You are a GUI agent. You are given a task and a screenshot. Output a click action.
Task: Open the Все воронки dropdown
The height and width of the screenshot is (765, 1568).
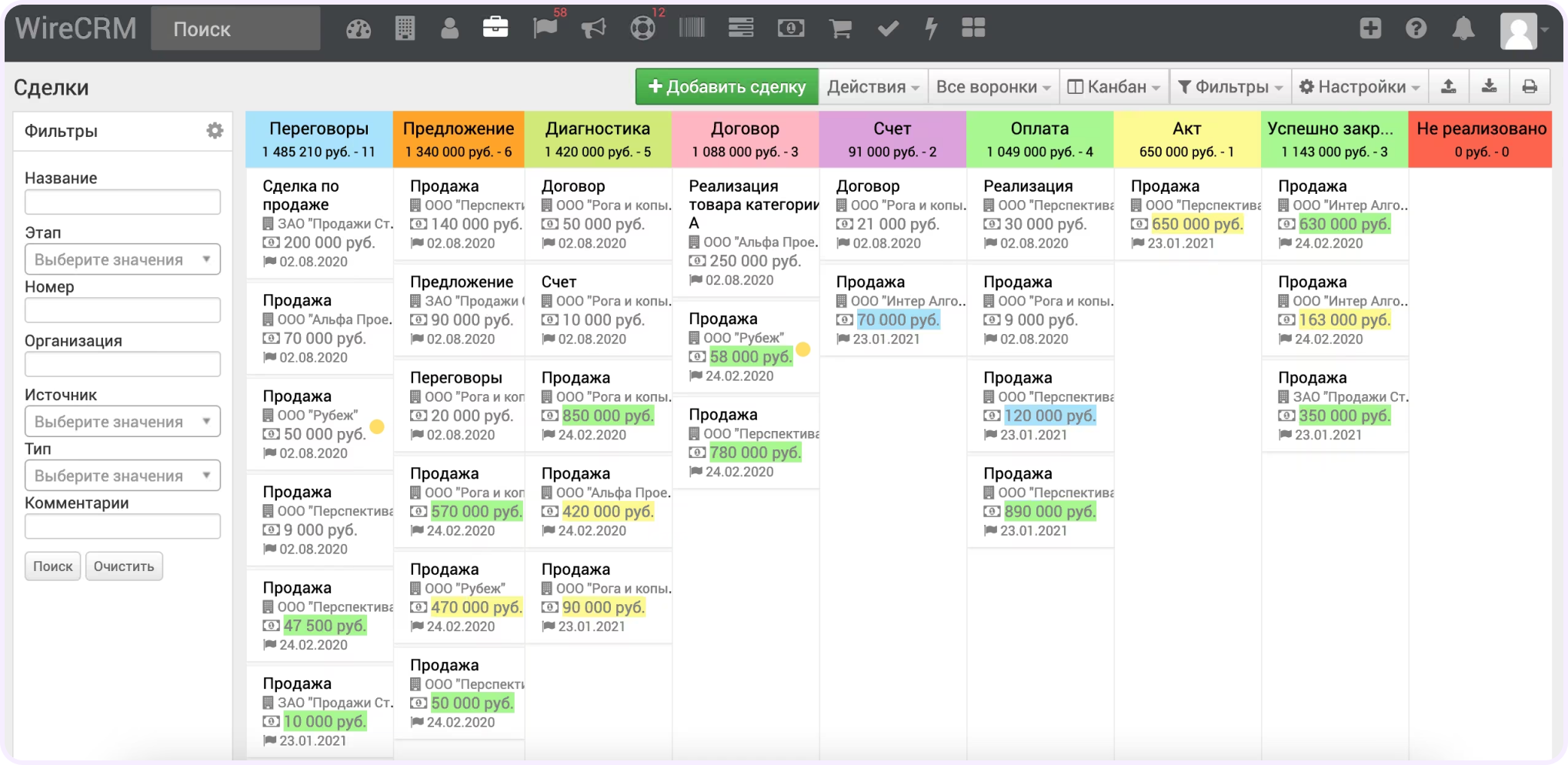[993, 86]
